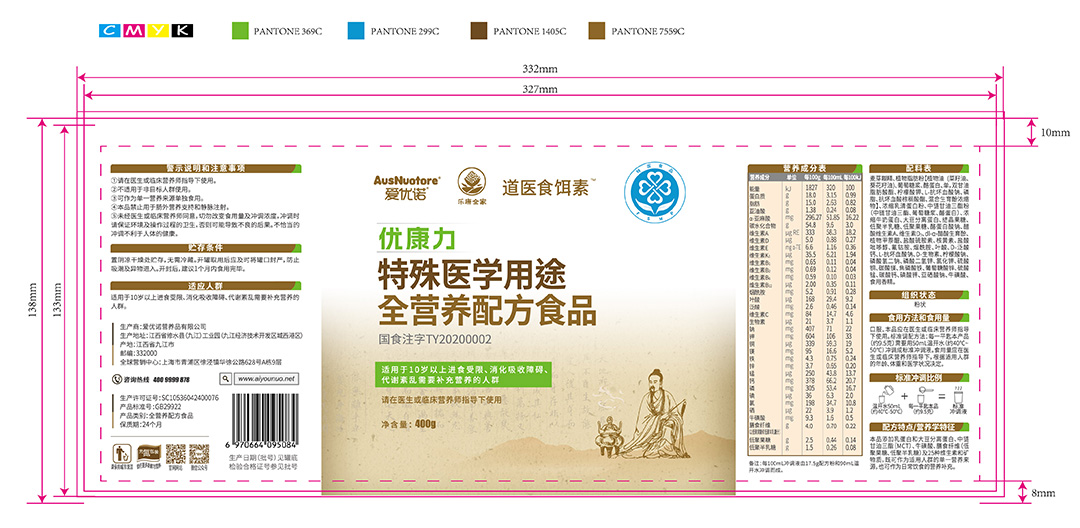
Task: Click the manufacturer 爱优诺营养品有限公司 line
Action: tap(163, 326)
